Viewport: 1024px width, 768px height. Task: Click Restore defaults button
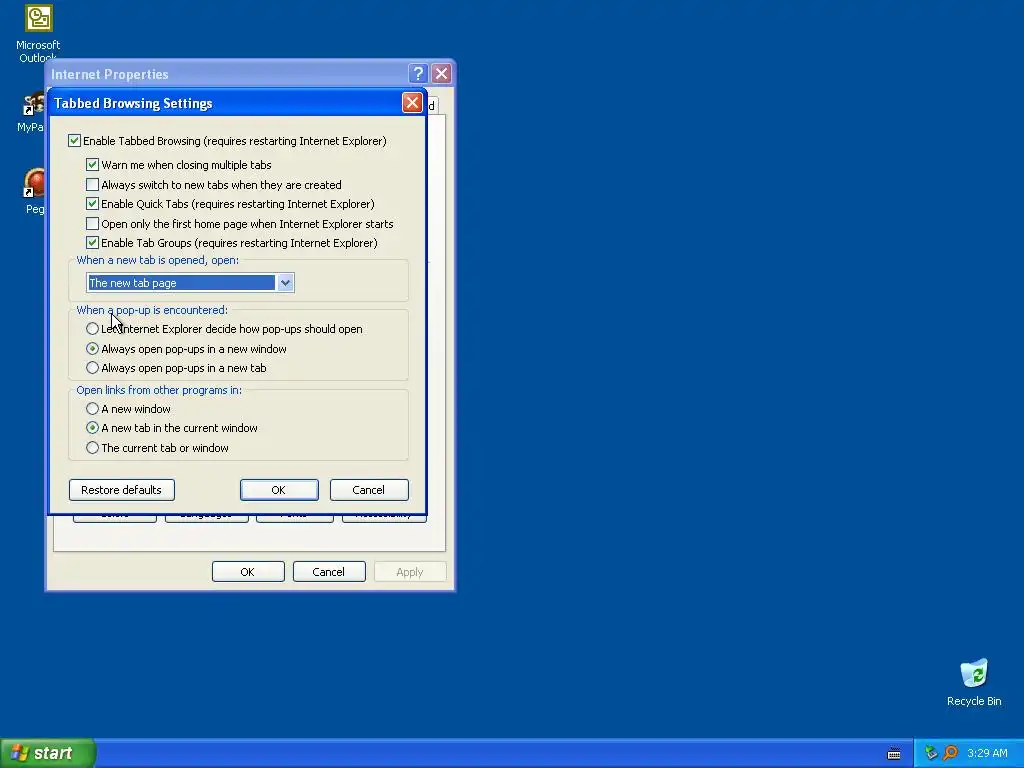121,490
